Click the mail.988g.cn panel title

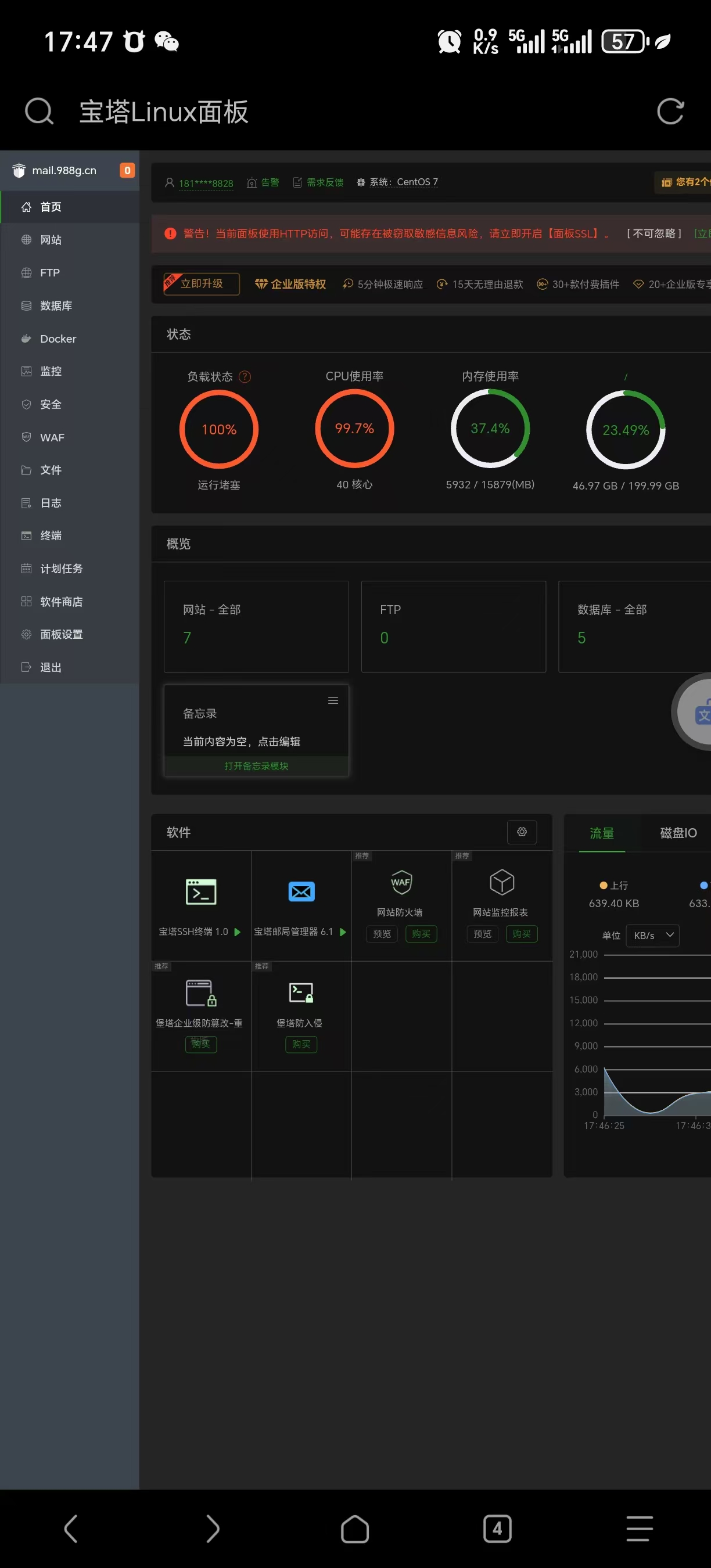pos(64,170)
